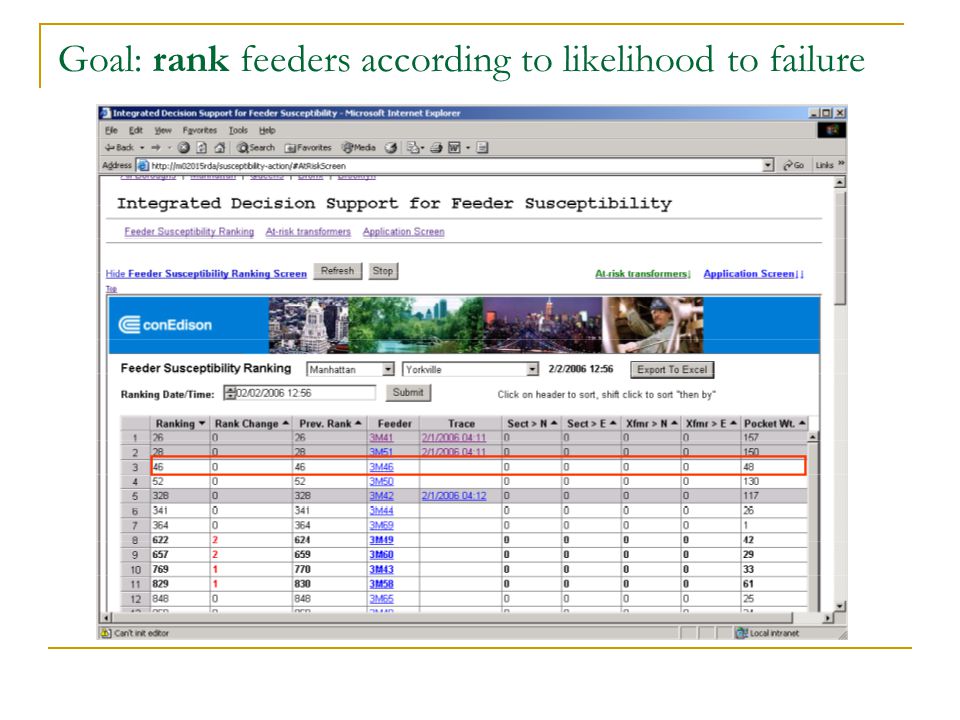Image resolution: width=960 pixels, height=720 pixels.
Task: Open feeder 3M60 link
Action: pos(381,555)
